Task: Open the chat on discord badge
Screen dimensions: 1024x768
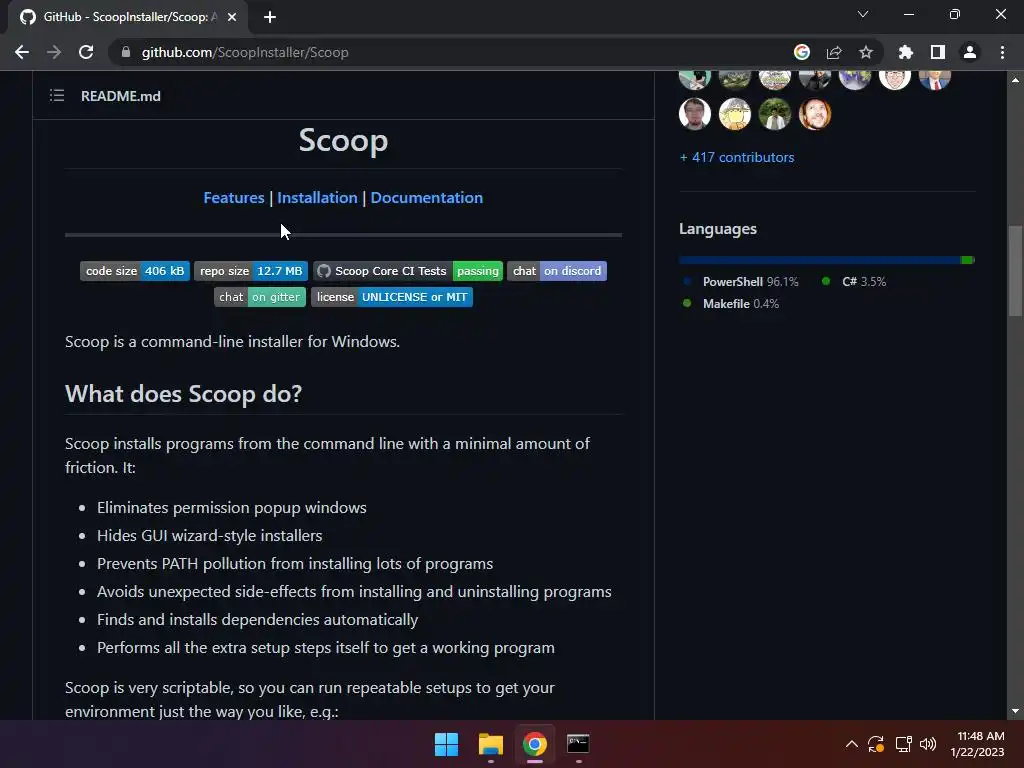Action: point(557,271)
